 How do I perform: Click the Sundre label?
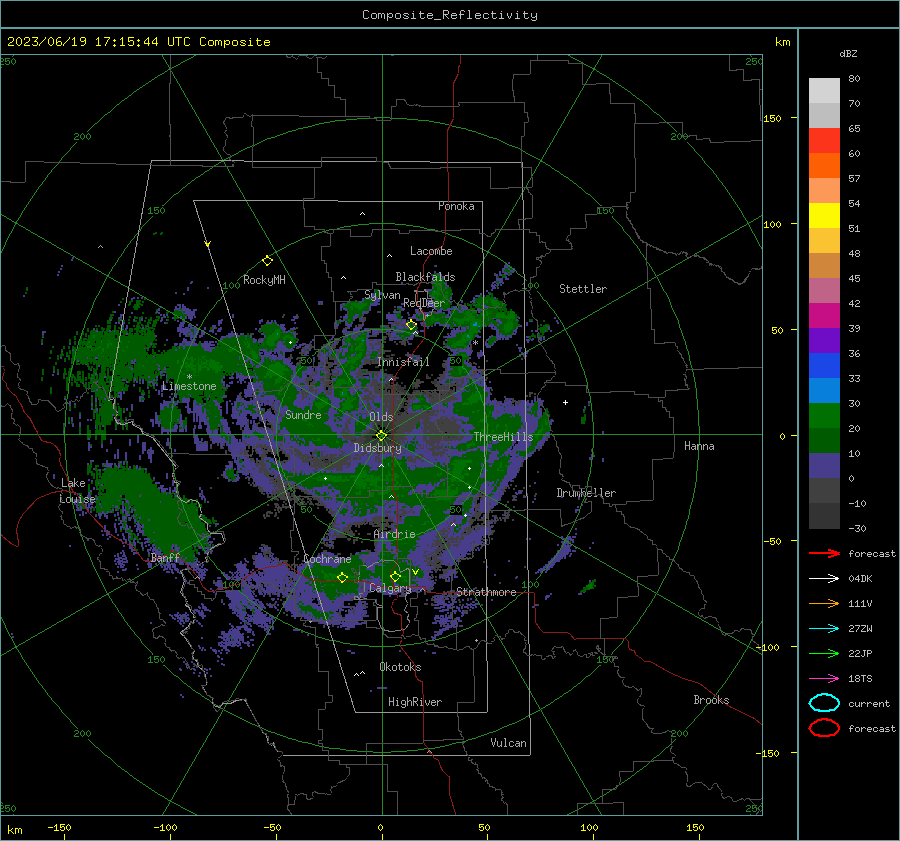(303, 415)
